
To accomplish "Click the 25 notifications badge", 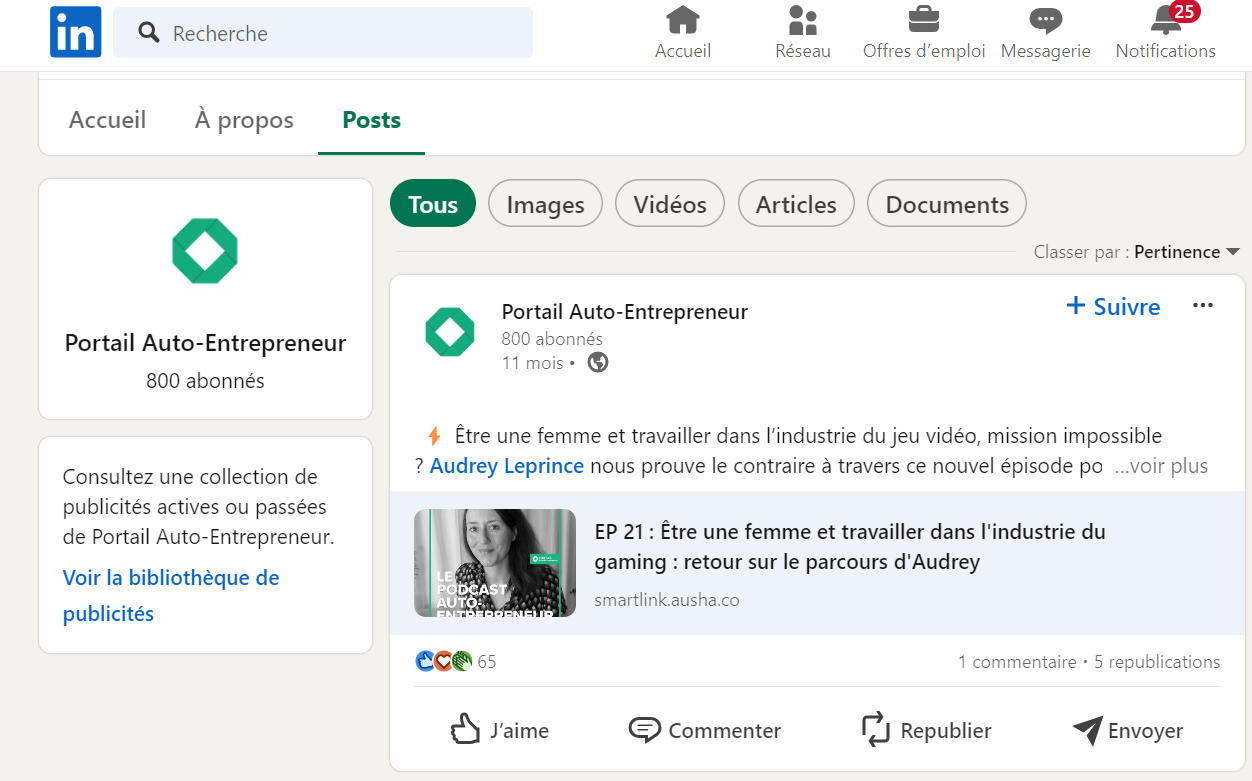I will tap(1184, 12).
